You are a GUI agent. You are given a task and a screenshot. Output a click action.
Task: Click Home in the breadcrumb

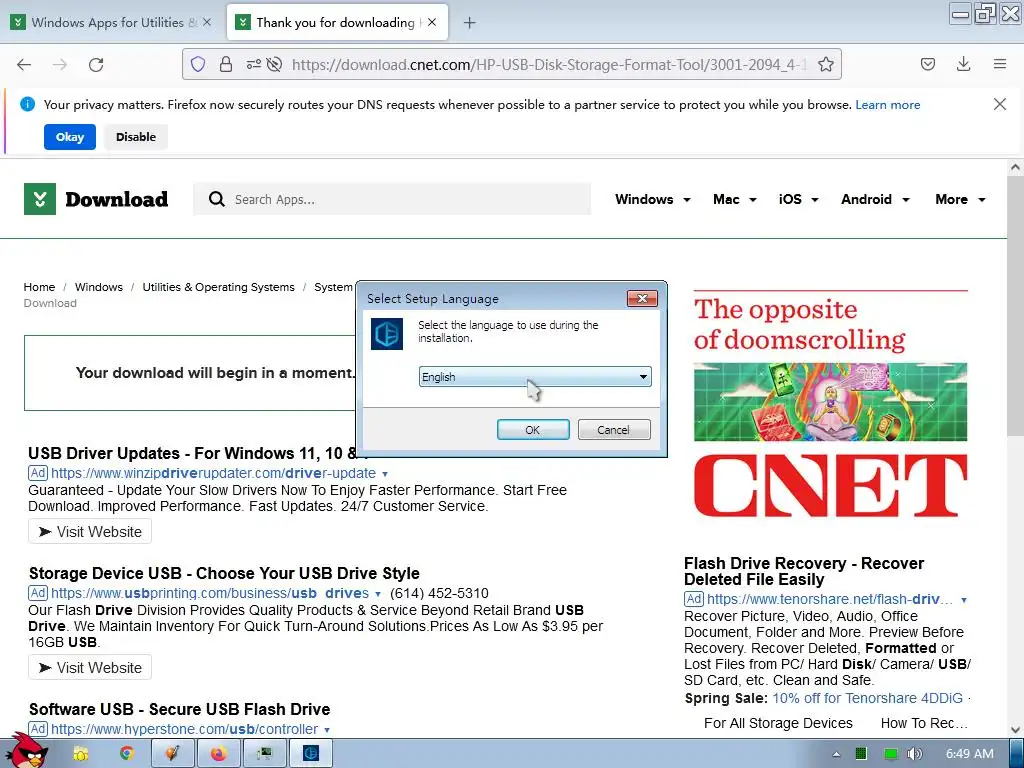click(x=39, y=287)
